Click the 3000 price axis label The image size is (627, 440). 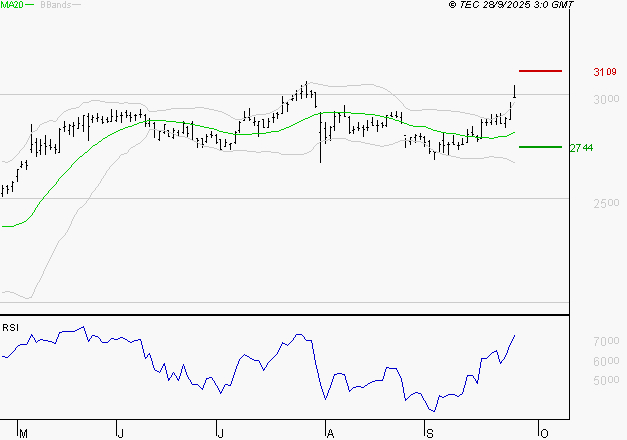[x=604, y=100]
